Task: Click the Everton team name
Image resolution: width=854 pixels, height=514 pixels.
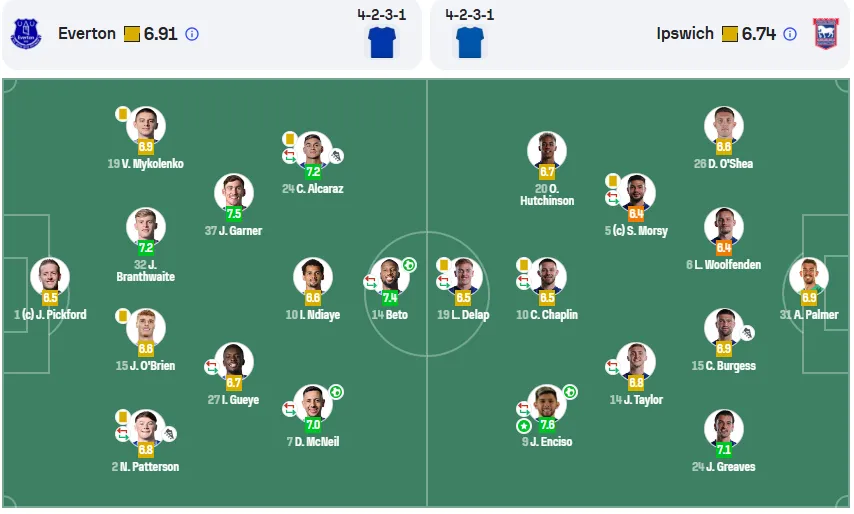Action: pyautogui.click(x=87, y=34)
